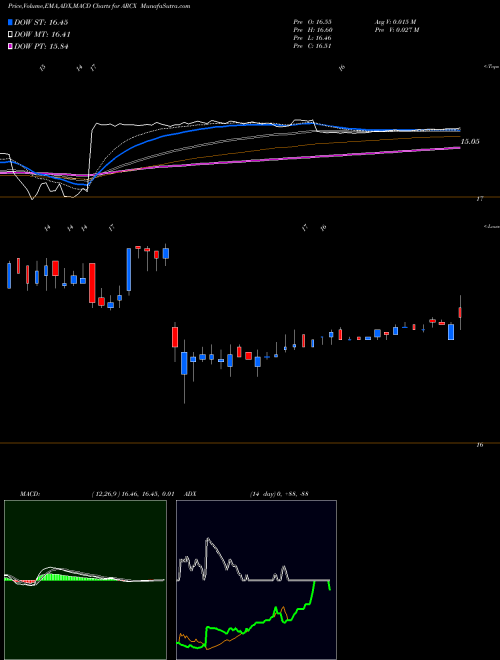Click the tall blue candle before the gap down
The image size is (500, 660).
(x=129, y=269)
